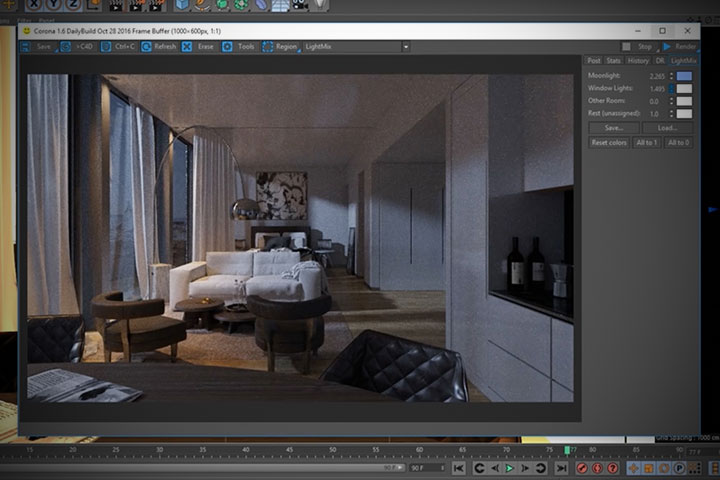Image resolution: width=720 pixels, height=480 pixels.
Task: Open the Rest (unassigned) color swatch
Action: (684, 113)
